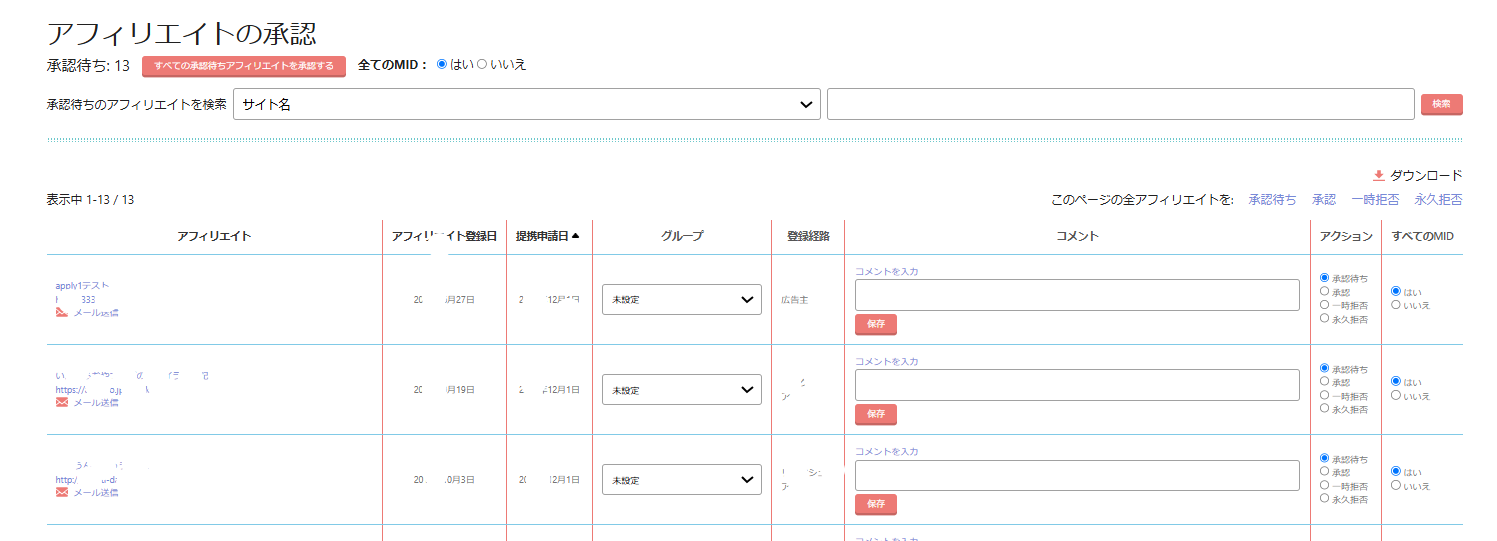Open the third row group dropdown
Screen dimensions: 1497x541
click(681, 480)
